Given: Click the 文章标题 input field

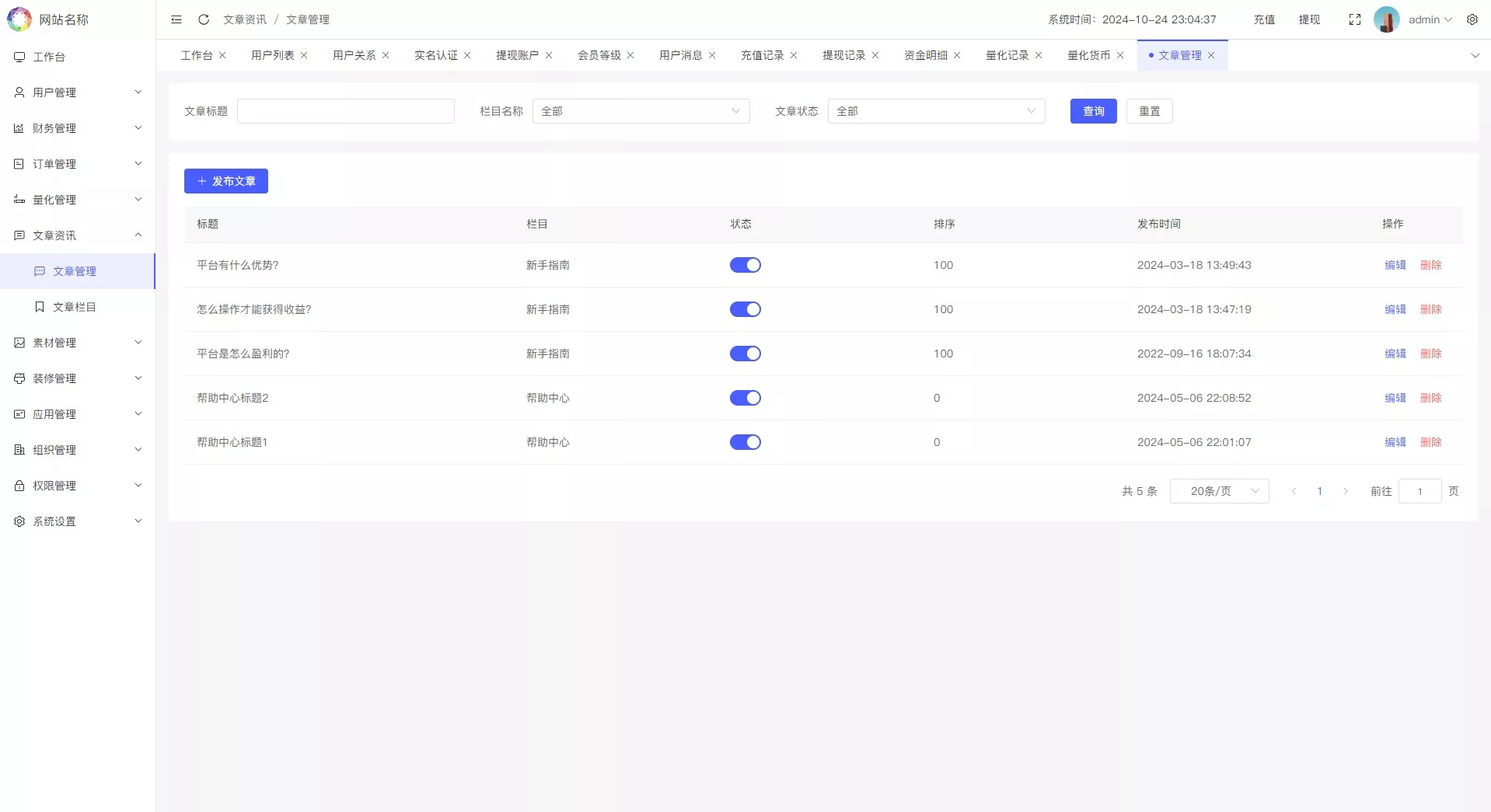Looking at the screenshot, I should [x=346, y=111].
